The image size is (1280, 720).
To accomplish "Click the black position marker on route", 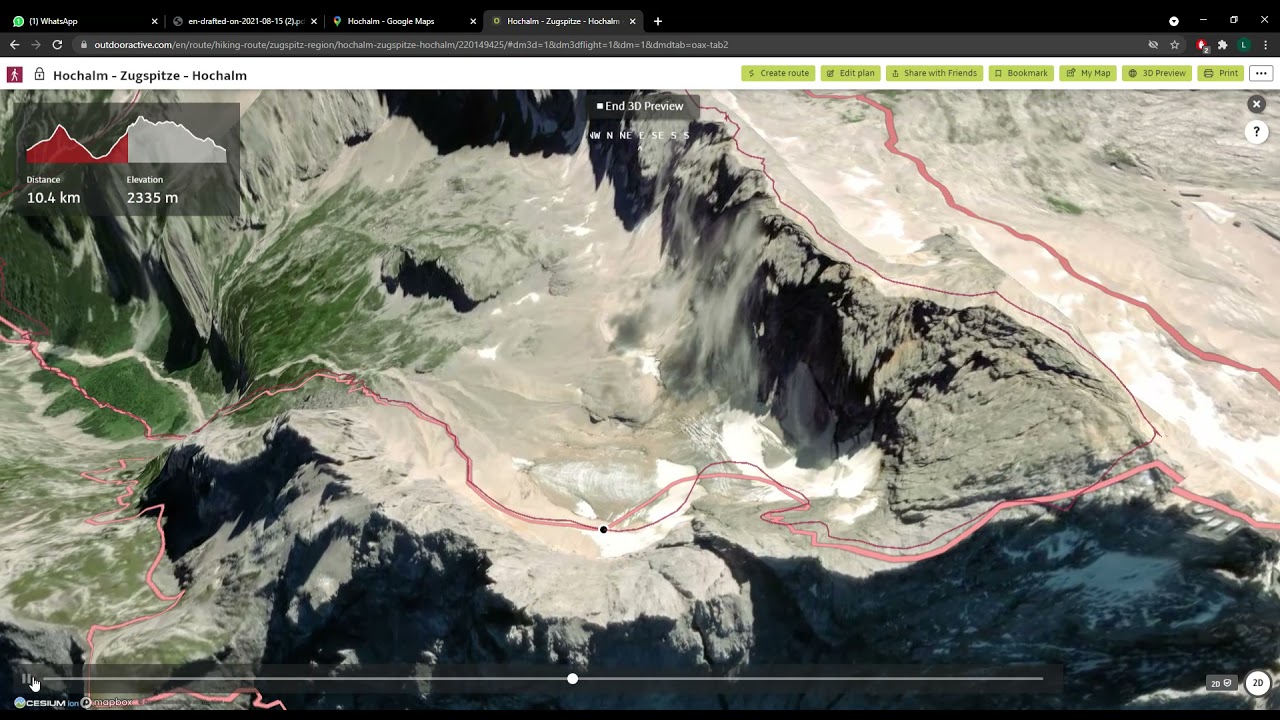I will coord(603,529).
